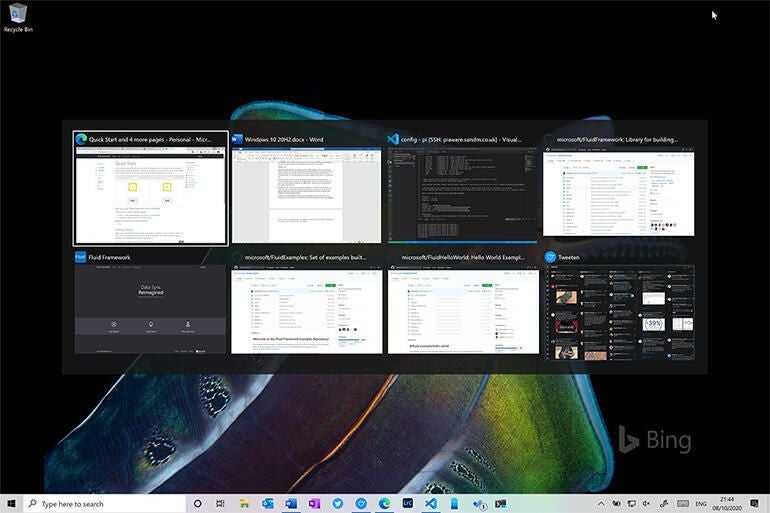Open Outlook from the taskbar

pyautogui.click(x=268, y=504)
